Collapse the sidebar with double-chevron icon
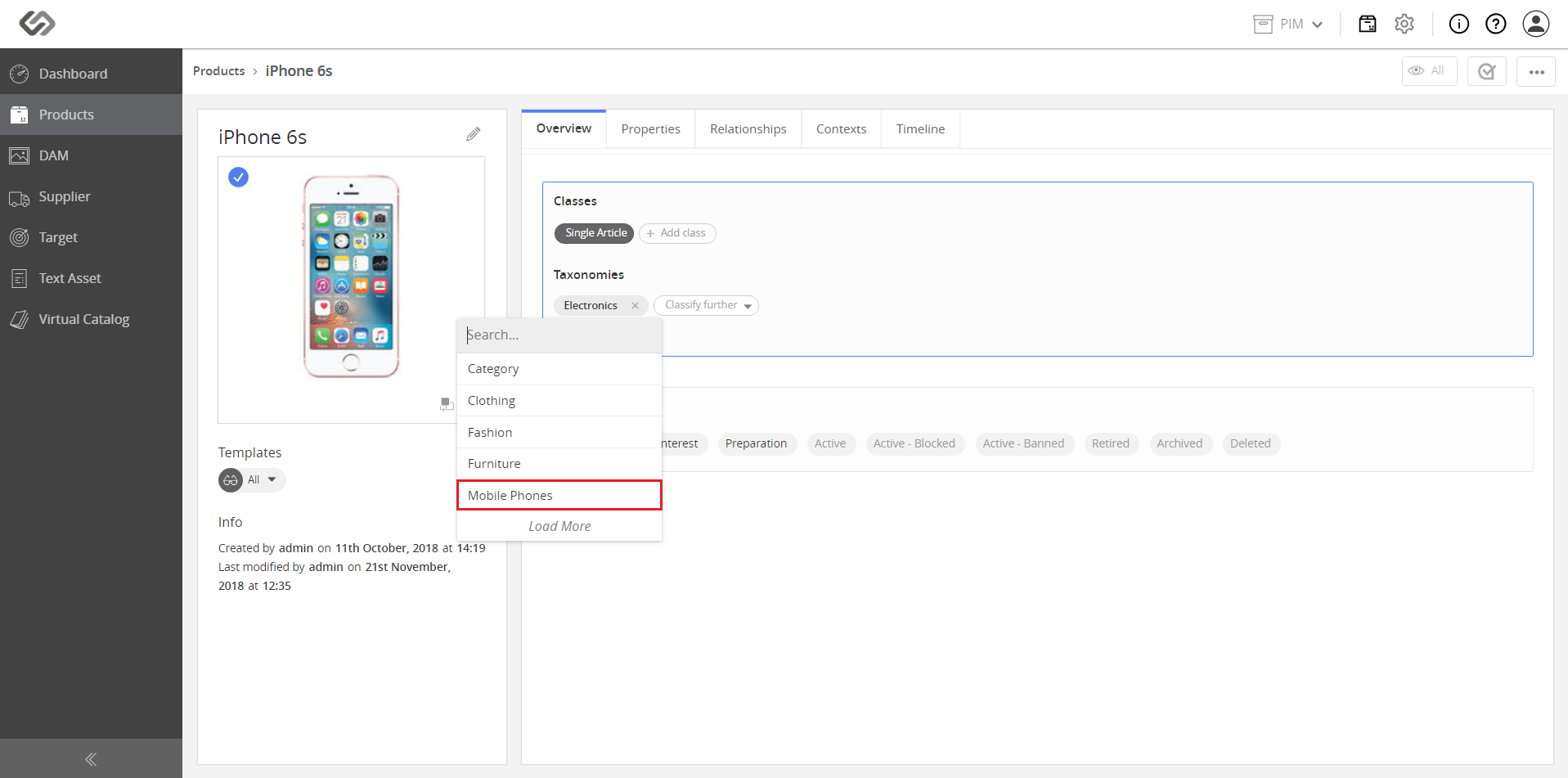The height and width of the screenshot is (778, 1568). (91, 759)
